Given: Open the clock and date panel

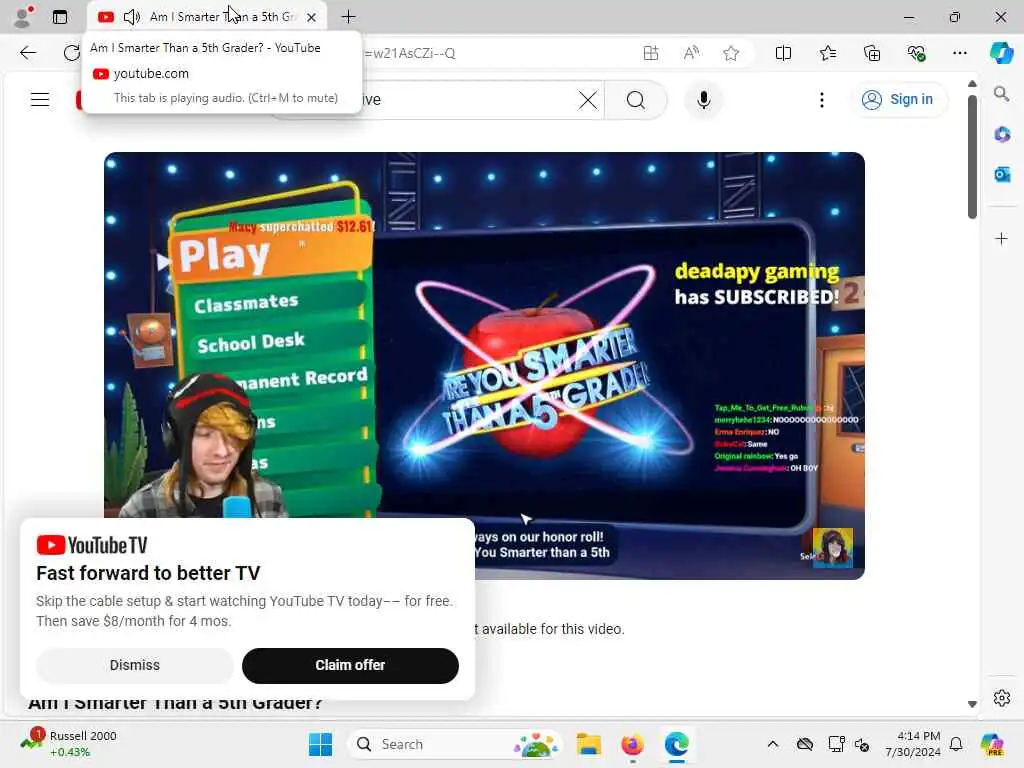Looking at the screenshot, I should coord(912,744).
